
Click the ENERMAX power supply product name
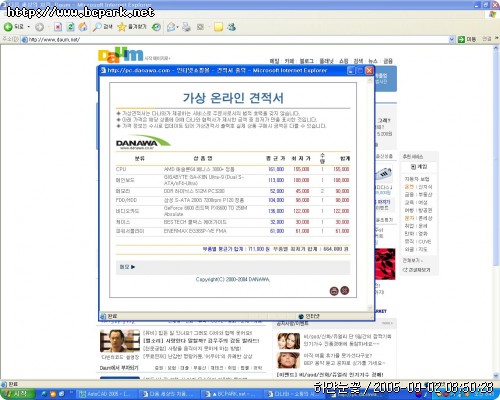(x=195, y=231)
